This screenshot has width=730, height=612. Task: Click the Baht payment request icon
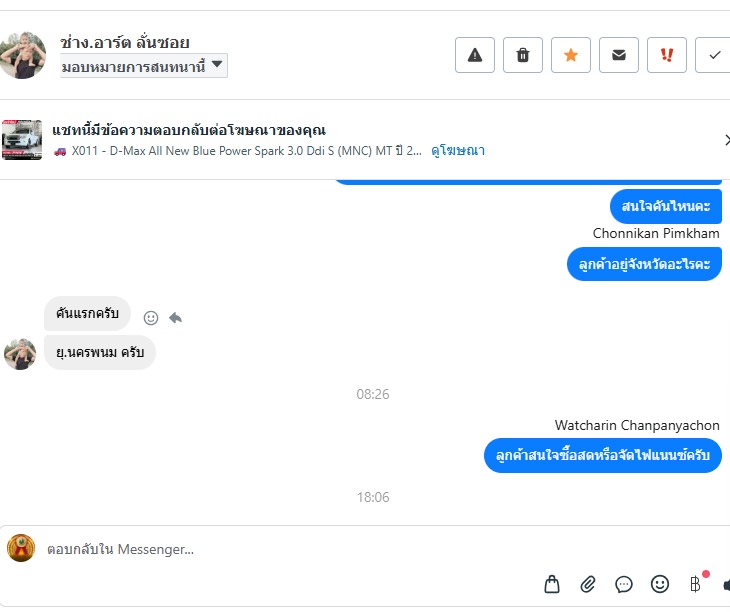[695, 584]
